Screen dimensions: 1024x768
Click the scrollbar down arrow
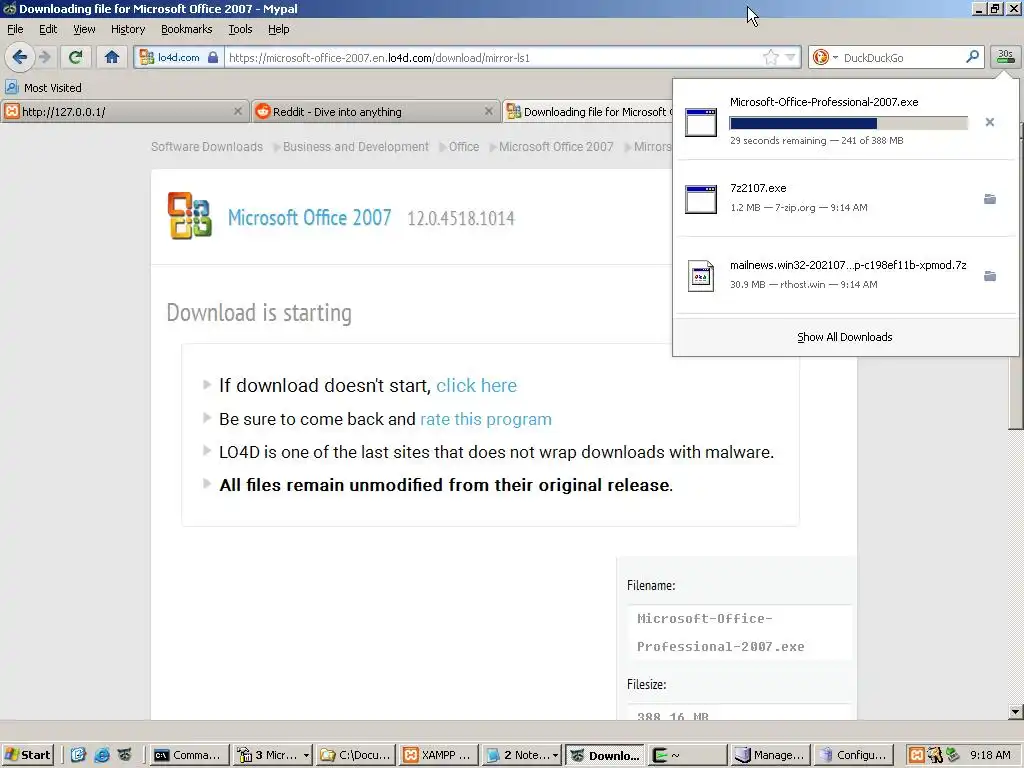click(x=1015, y=712)
